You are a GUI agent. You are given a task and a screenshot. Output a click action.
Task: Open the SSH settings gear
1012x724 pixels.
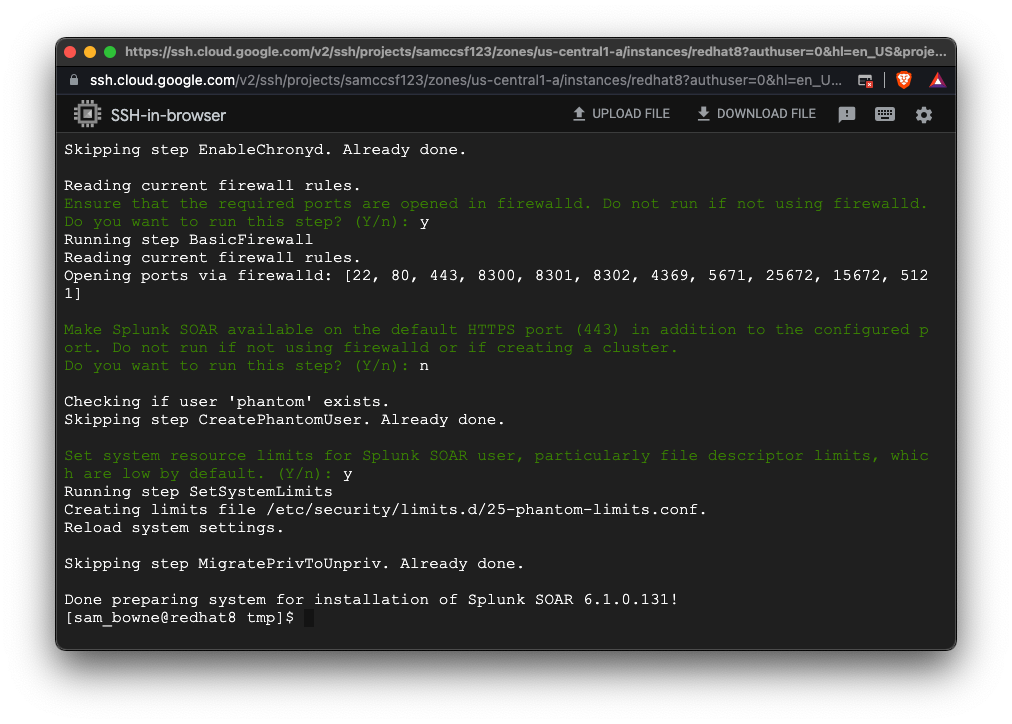tap(924, 114)
